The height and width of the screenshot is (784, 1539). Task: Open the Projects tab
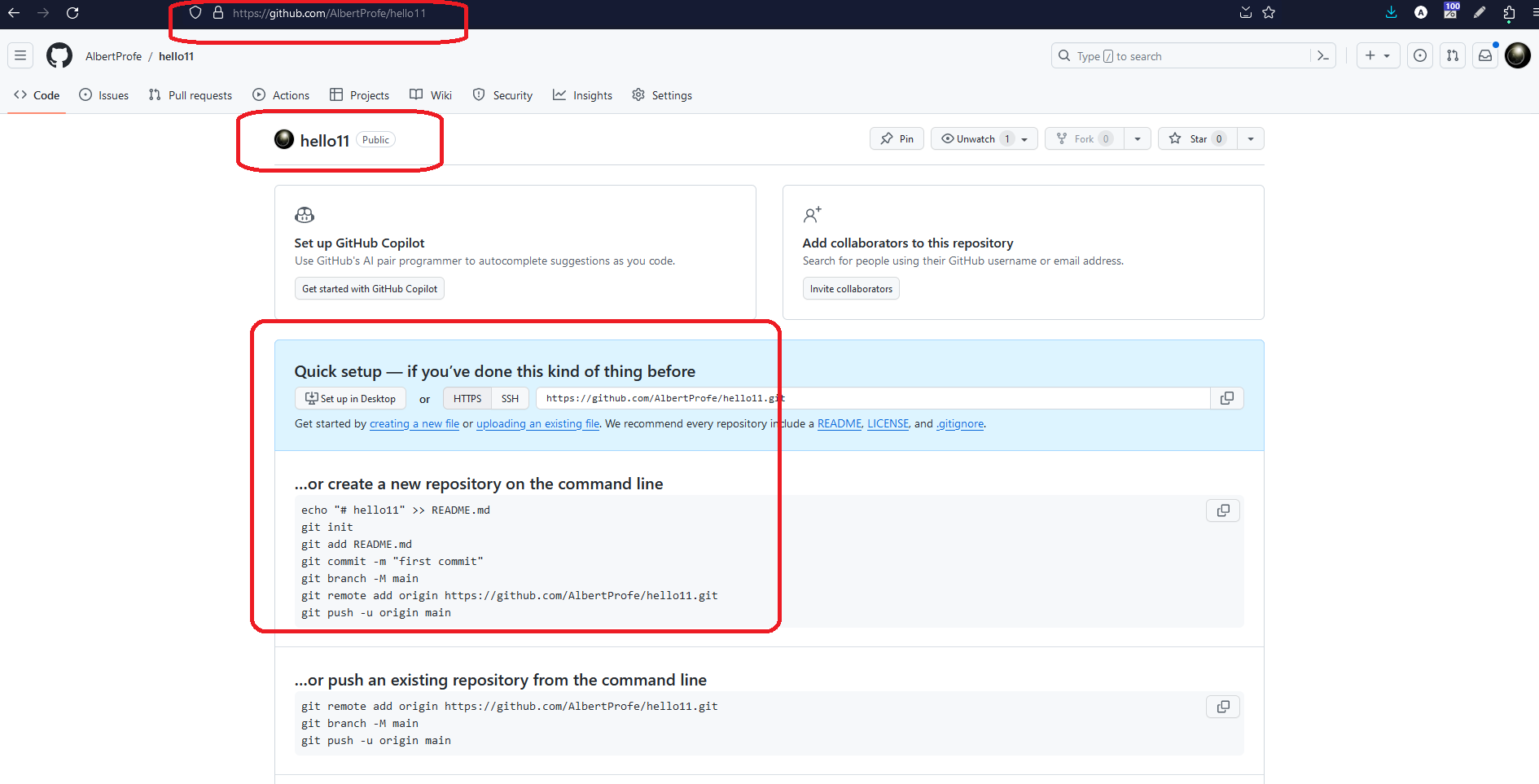click(x=359, y=95)
